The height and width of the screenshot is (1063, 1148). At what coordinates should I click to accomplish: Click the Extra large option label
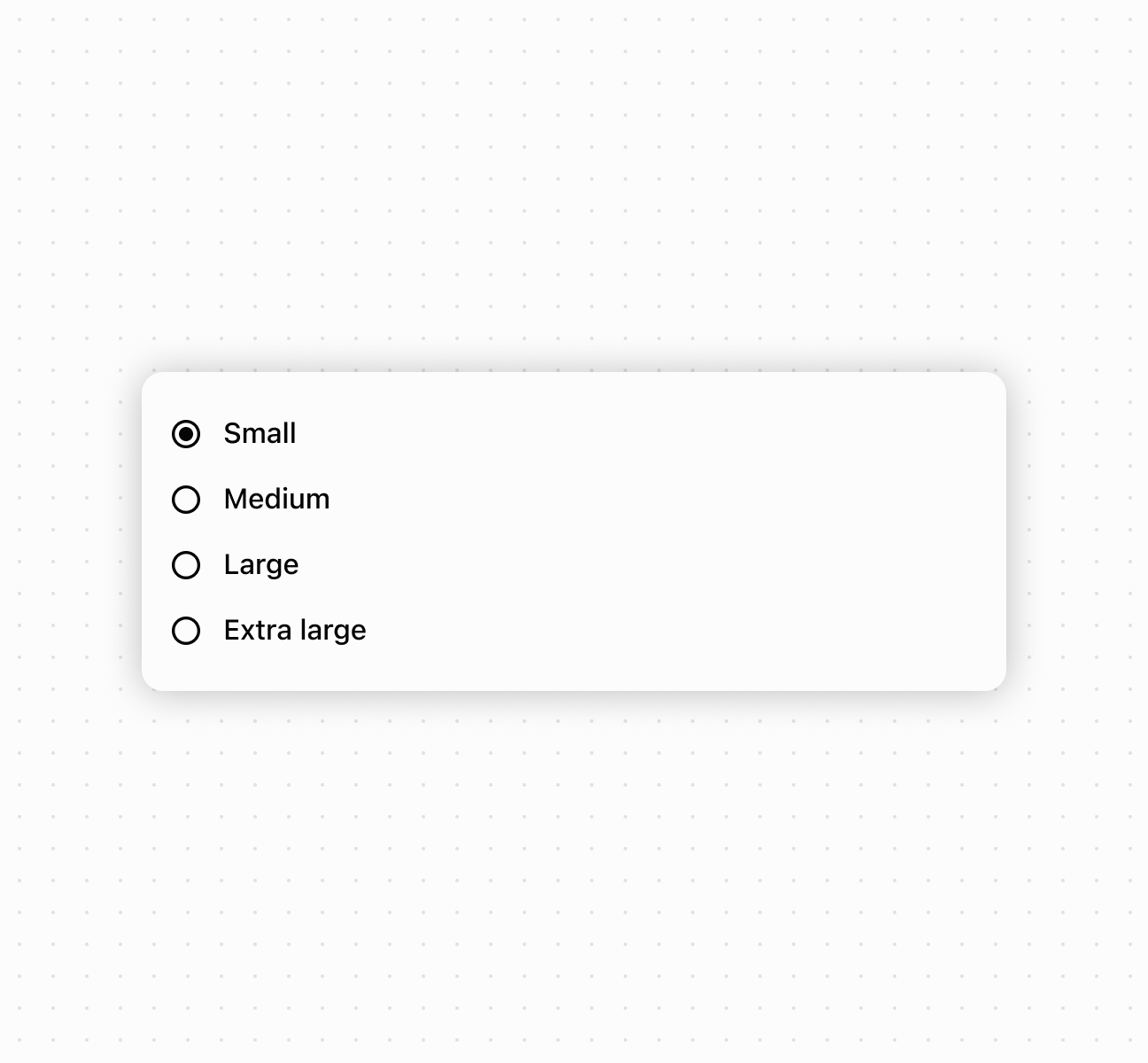coord(295,631)
